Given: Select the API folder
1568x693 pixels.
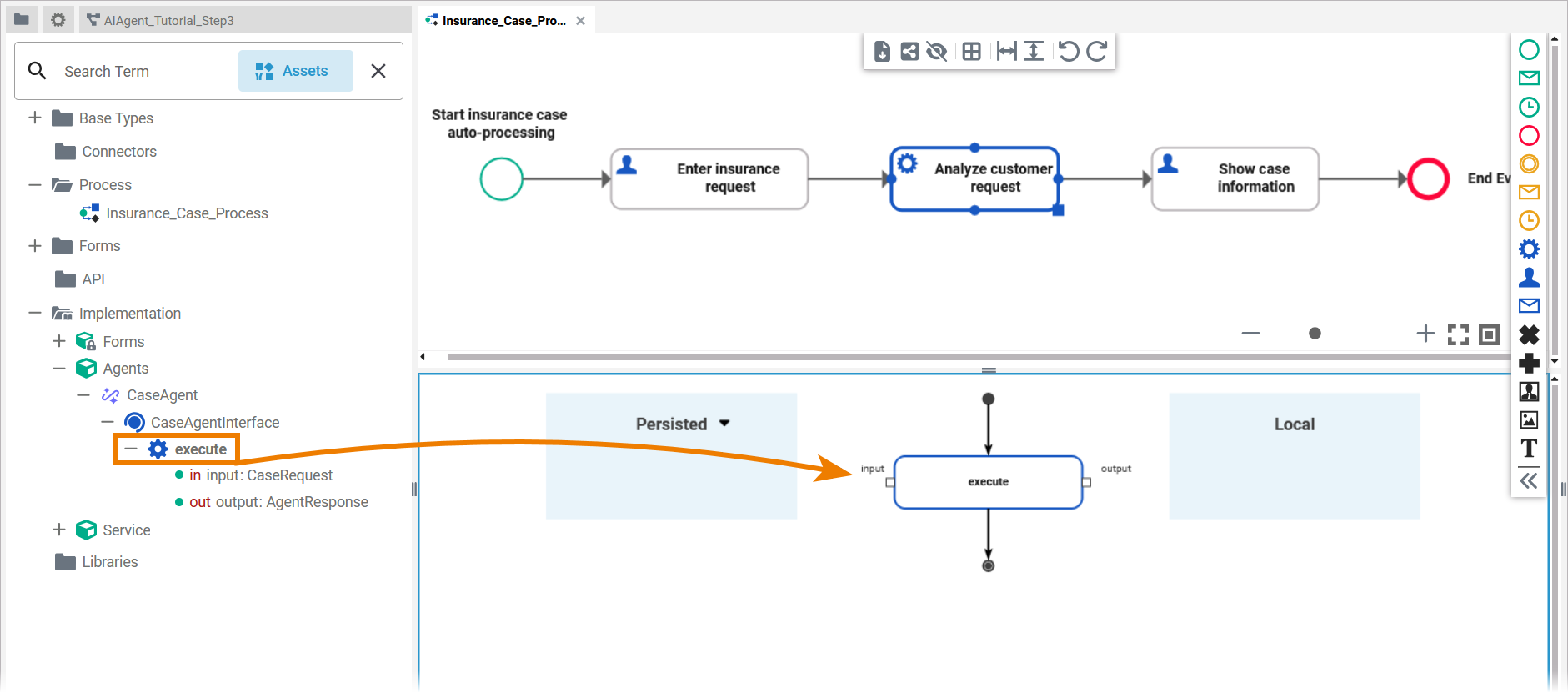Looking at the screenshot, I should [x=80, y=279].
